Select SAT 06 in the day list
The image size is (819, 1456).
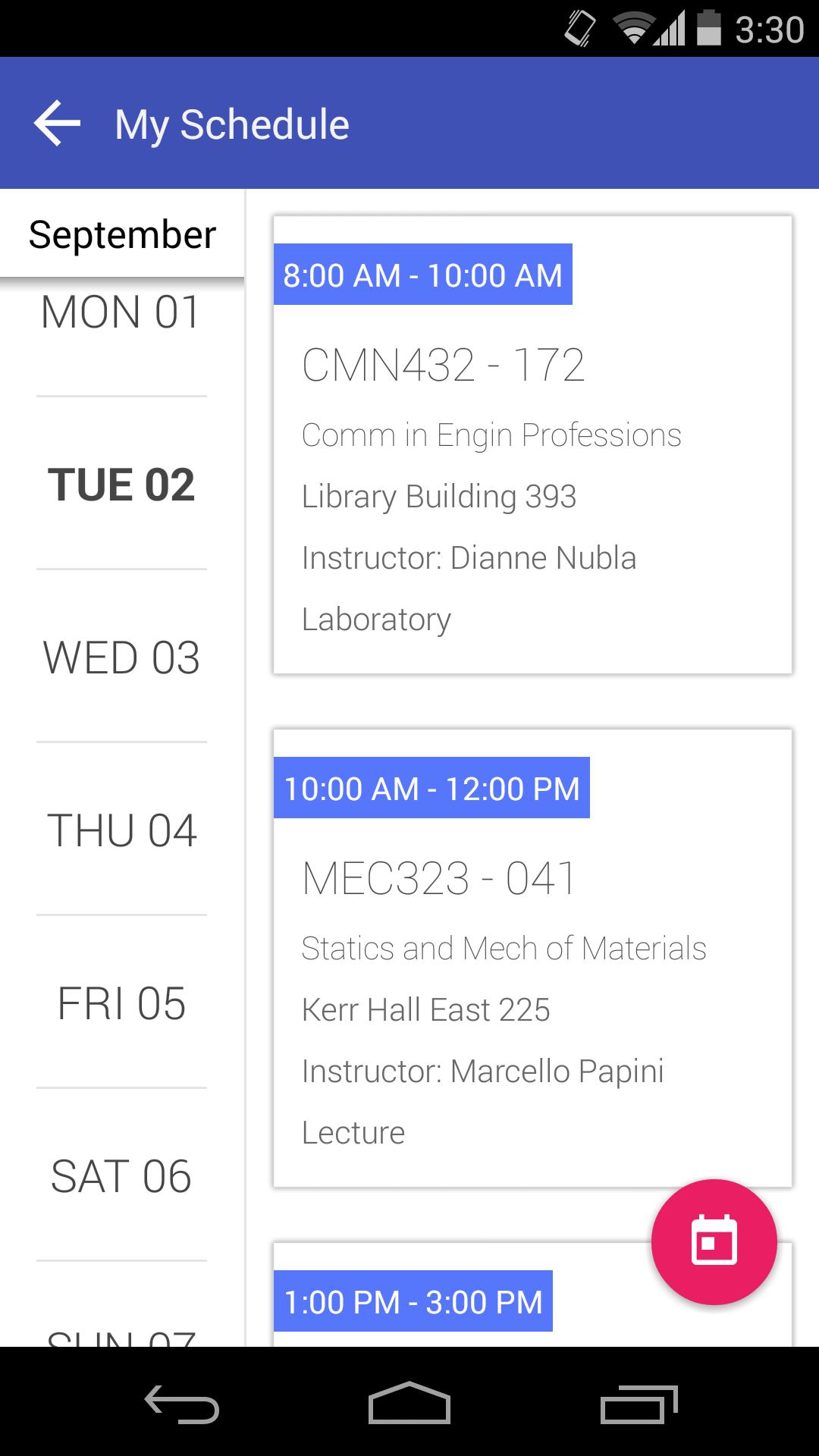(121, 1176)
